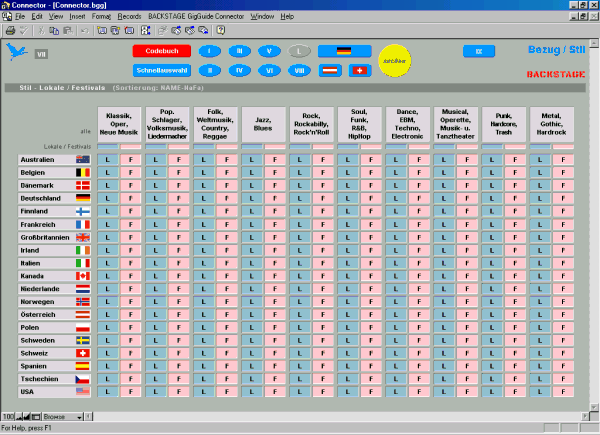This screenshot has width=600, height=435.
Task: Expand the Window menu
Action: coord(262,17)
